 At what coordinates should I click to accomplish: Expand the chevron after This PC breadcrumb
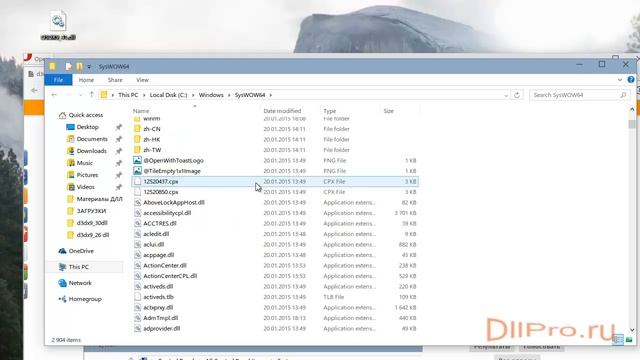coord(144,95)
